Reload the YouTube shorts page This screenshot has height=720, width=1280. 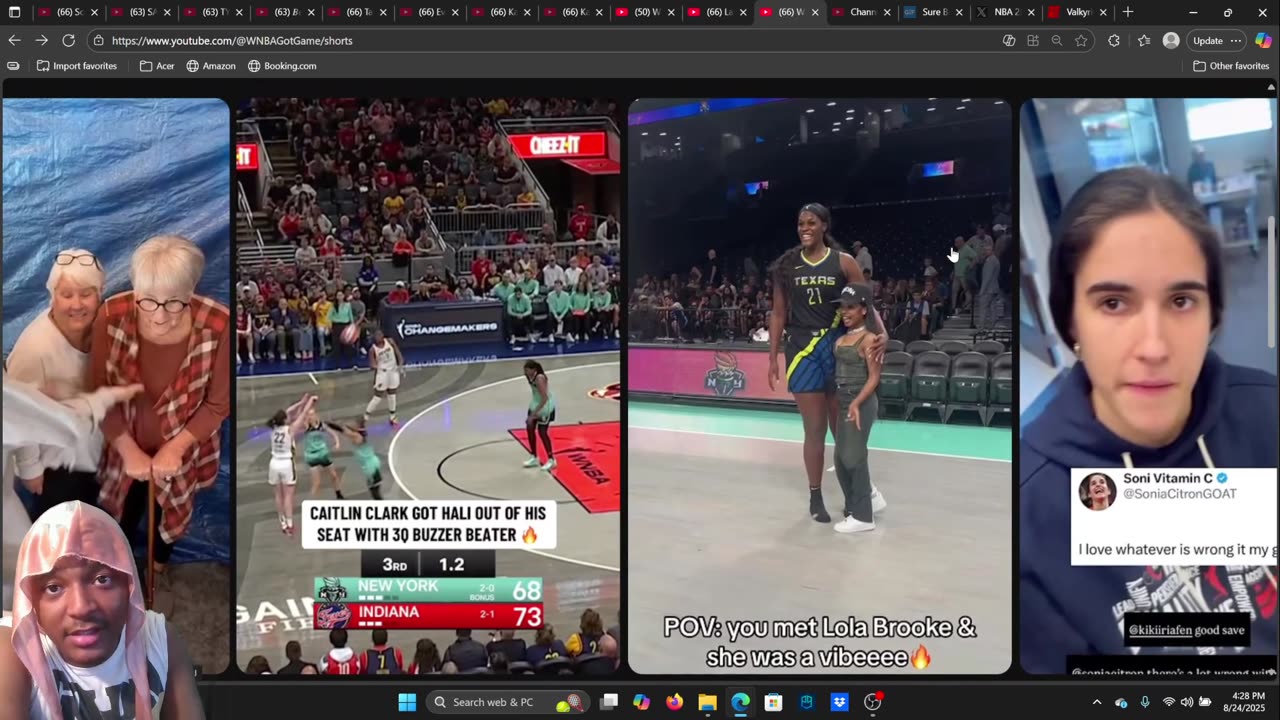pyautogui.click(x=68, y=40)
